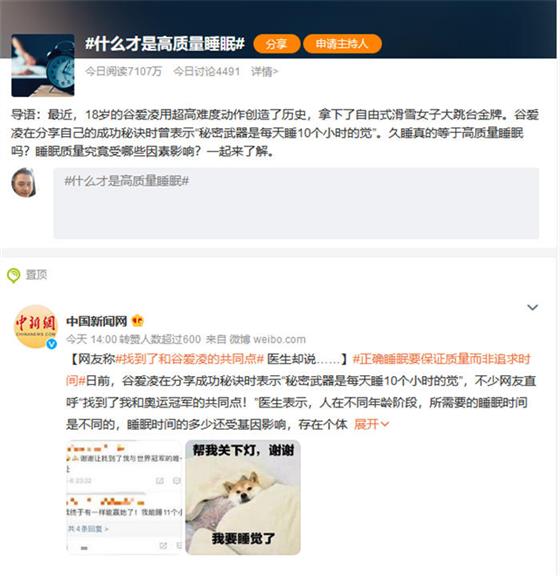The width and height of the screenshot is (560, 576).
Task: Open the 中国新闻网 account avatar
Action: coord(36,326)
